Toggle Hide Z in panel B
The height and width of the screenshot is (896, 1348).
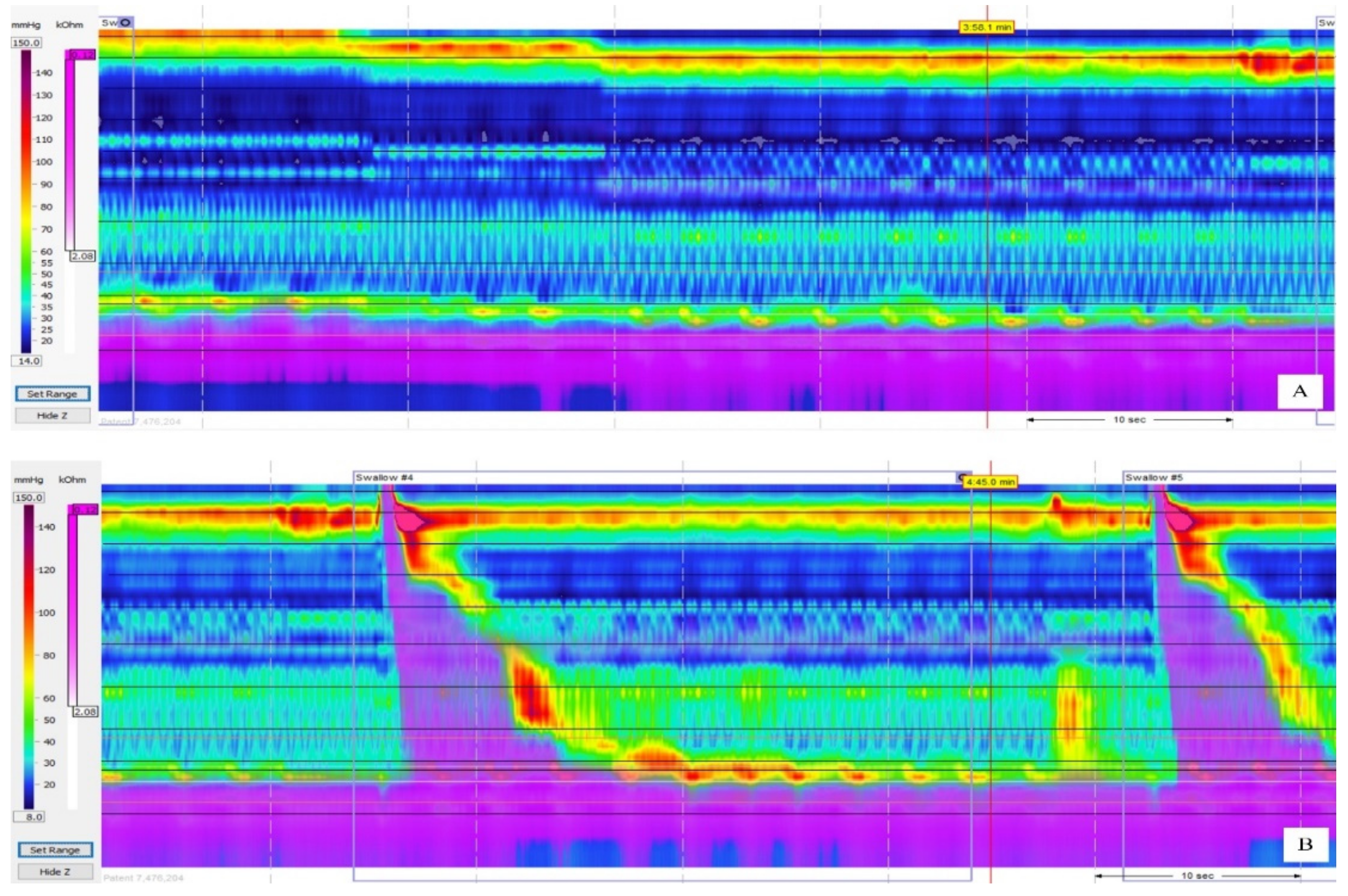coord(55,871)
